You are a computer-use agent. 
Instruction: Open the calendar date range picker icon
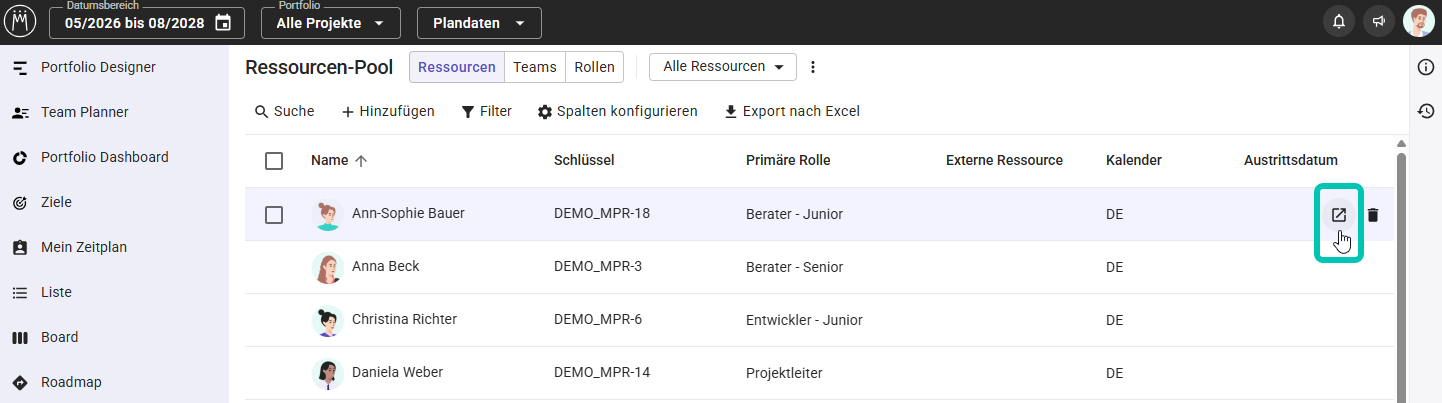pyautogui.click(x=223, y=22)
